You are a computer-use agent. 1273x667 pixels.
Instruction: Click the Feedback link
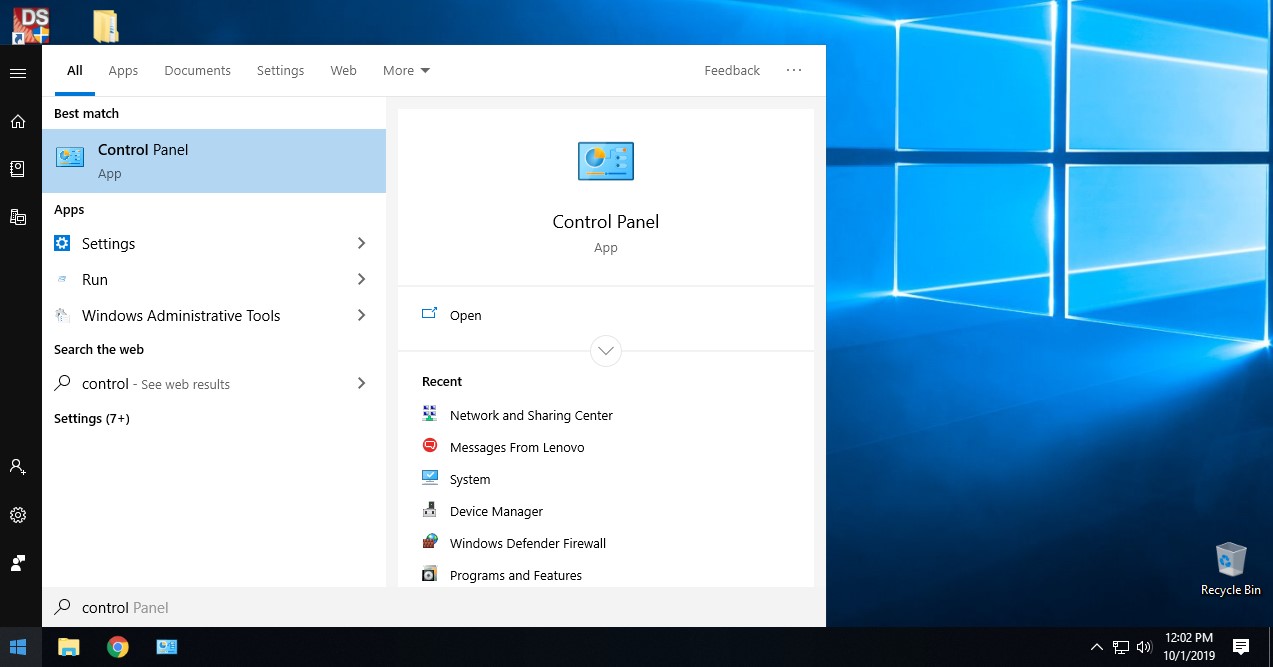click(x=732, y=70)
